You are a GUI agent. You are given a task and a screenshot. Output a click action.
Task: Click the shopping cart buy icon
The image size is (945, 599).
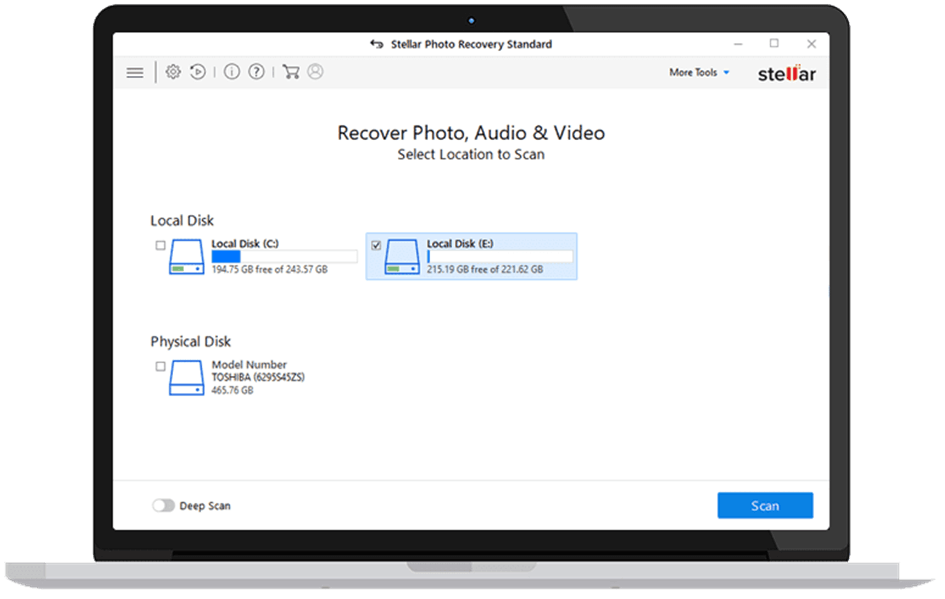[291, 72]
